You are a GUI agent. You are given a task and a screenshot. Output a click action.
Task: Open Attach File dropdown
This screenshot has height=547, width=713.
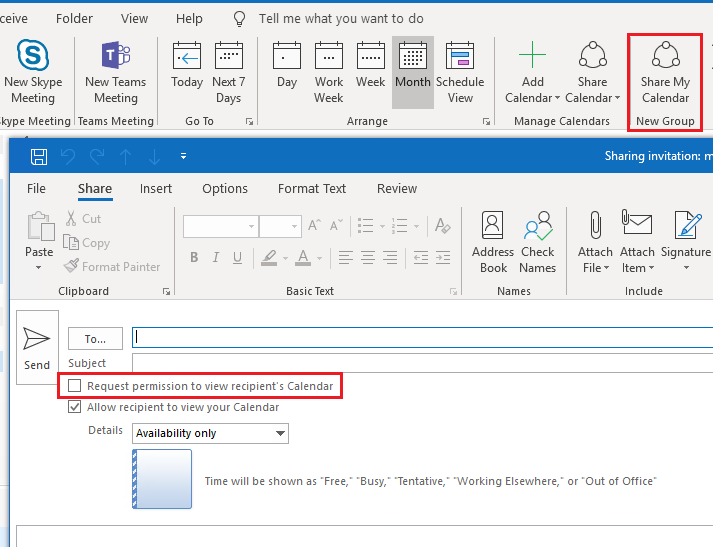[x=595, y=242]
